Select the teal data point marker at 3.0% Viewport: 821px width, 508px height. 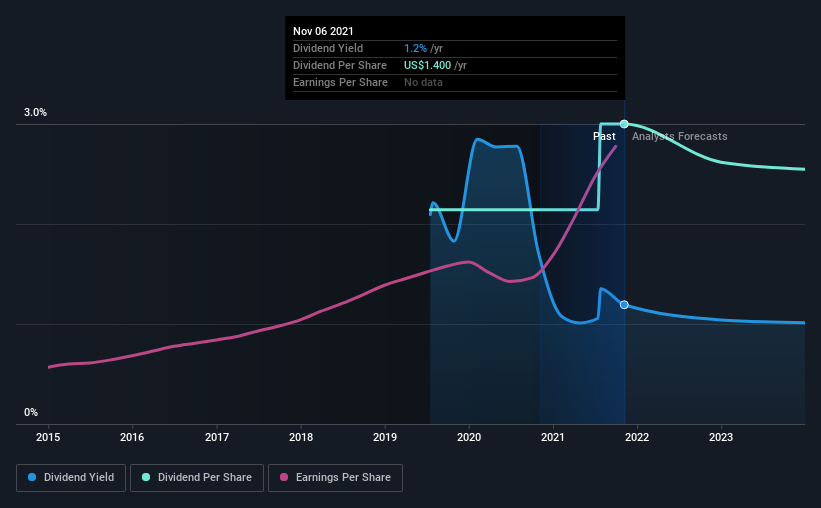pyautogui.click(x=624, y=124)
